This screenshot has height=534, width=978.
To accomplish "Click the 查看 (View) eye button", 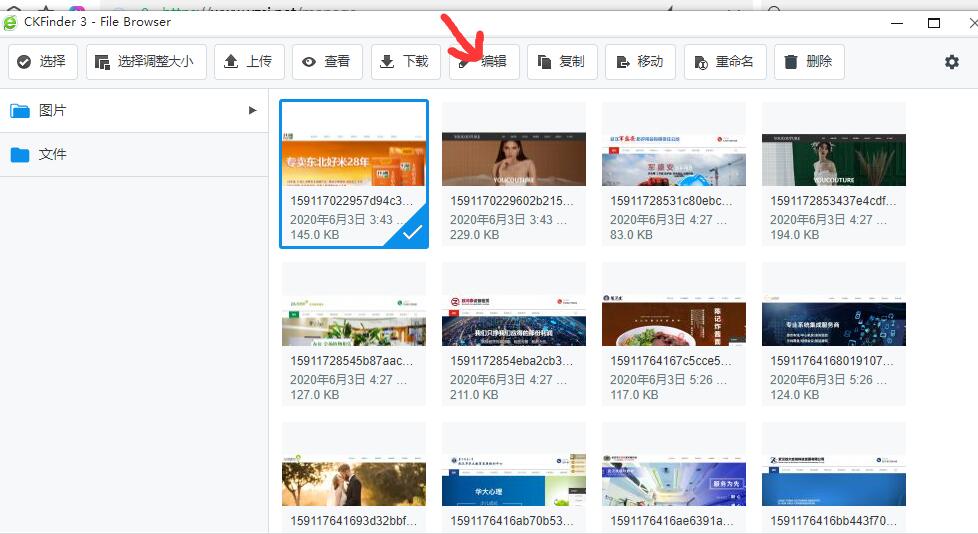I will click(x=327, y=62).
